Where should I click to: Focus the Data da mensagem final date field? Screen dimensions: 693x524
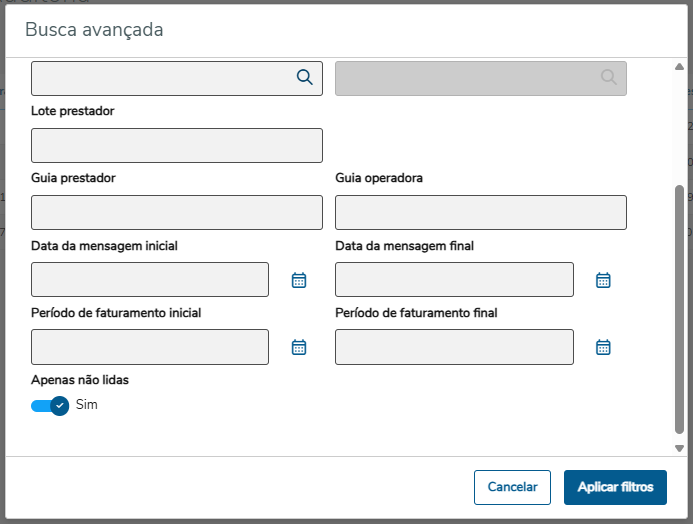click(454, 280)
